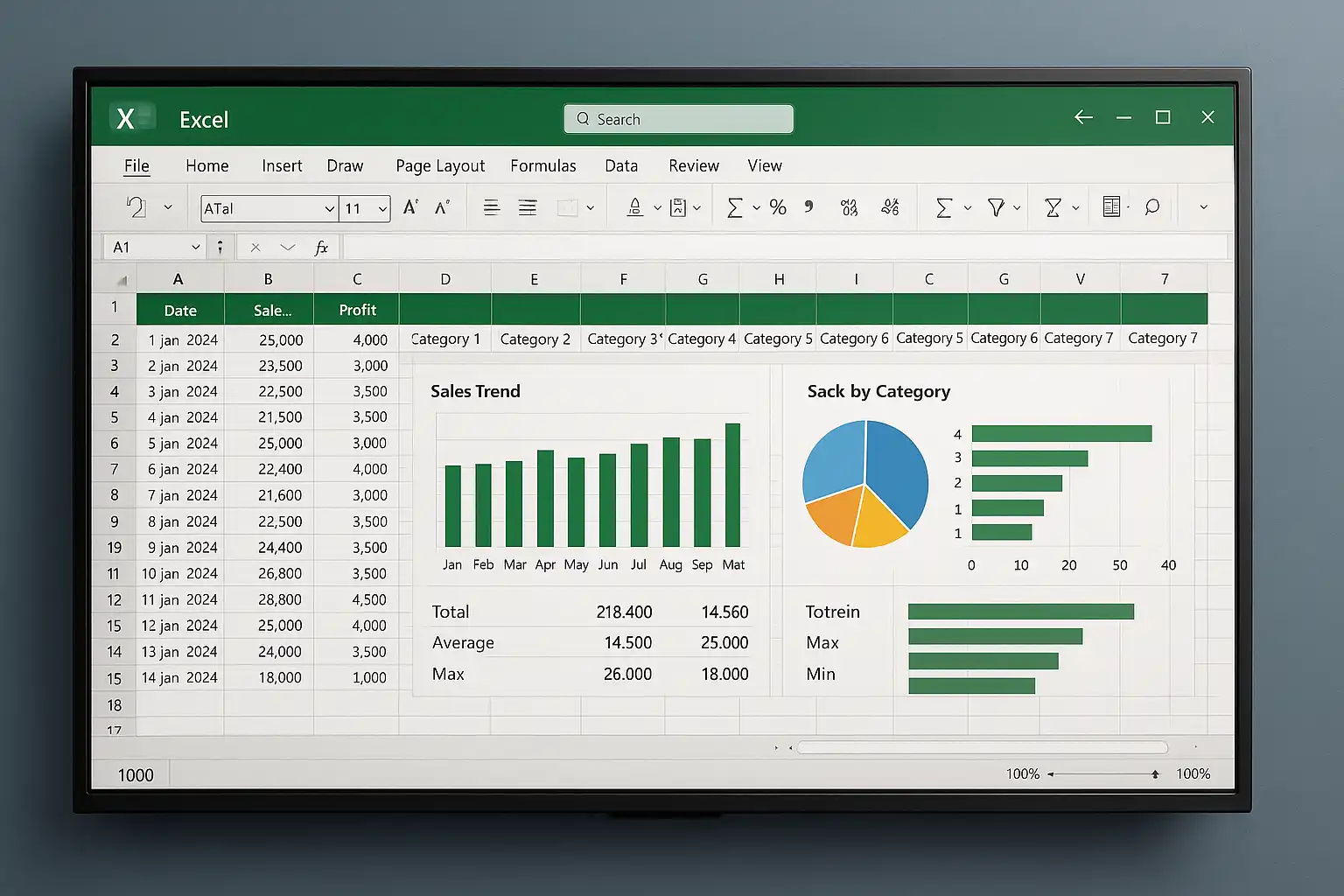Click the magnifier find icon in ribbon
This screenshot has width=1344, height=896.
(1152, 207)
